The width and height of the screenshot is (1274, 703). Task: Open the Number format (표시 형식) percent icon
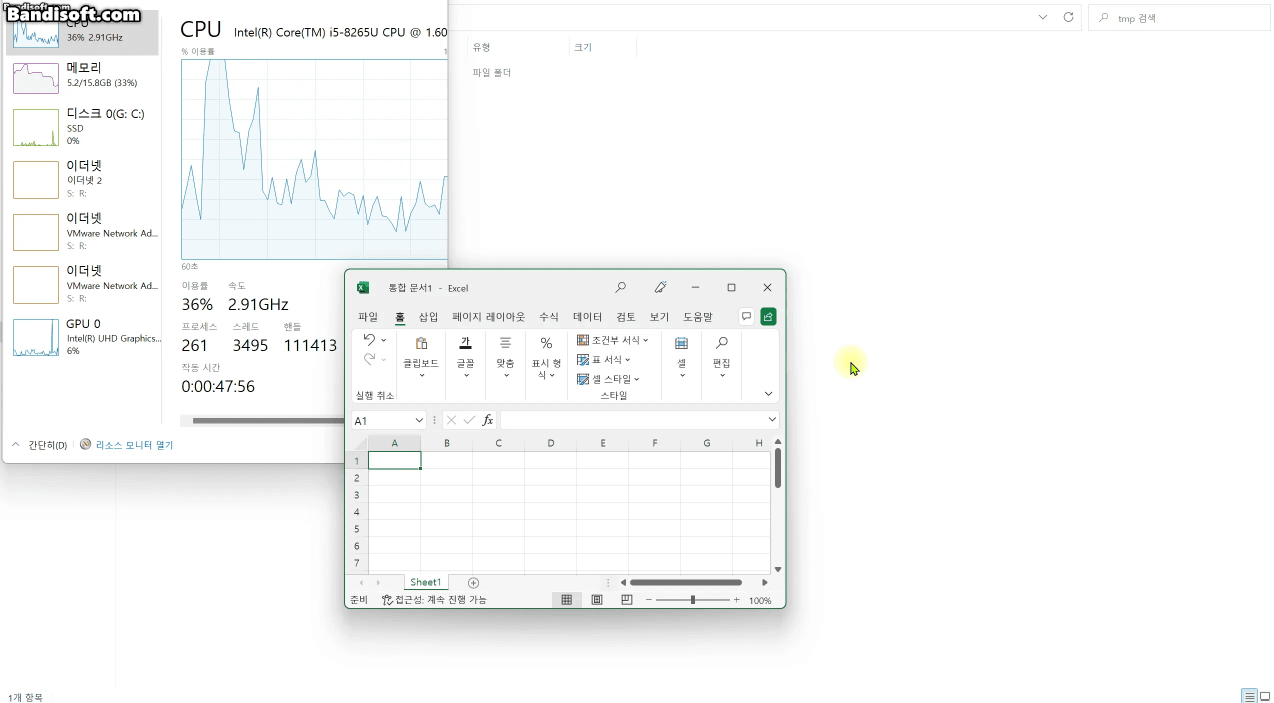click(546, 343)
